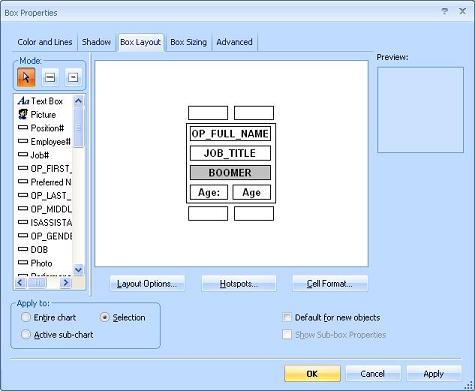Image resolution: width=475 pixels, height=391 pixels.
Task: Select the Photo field entry
Action: [35, 263]
